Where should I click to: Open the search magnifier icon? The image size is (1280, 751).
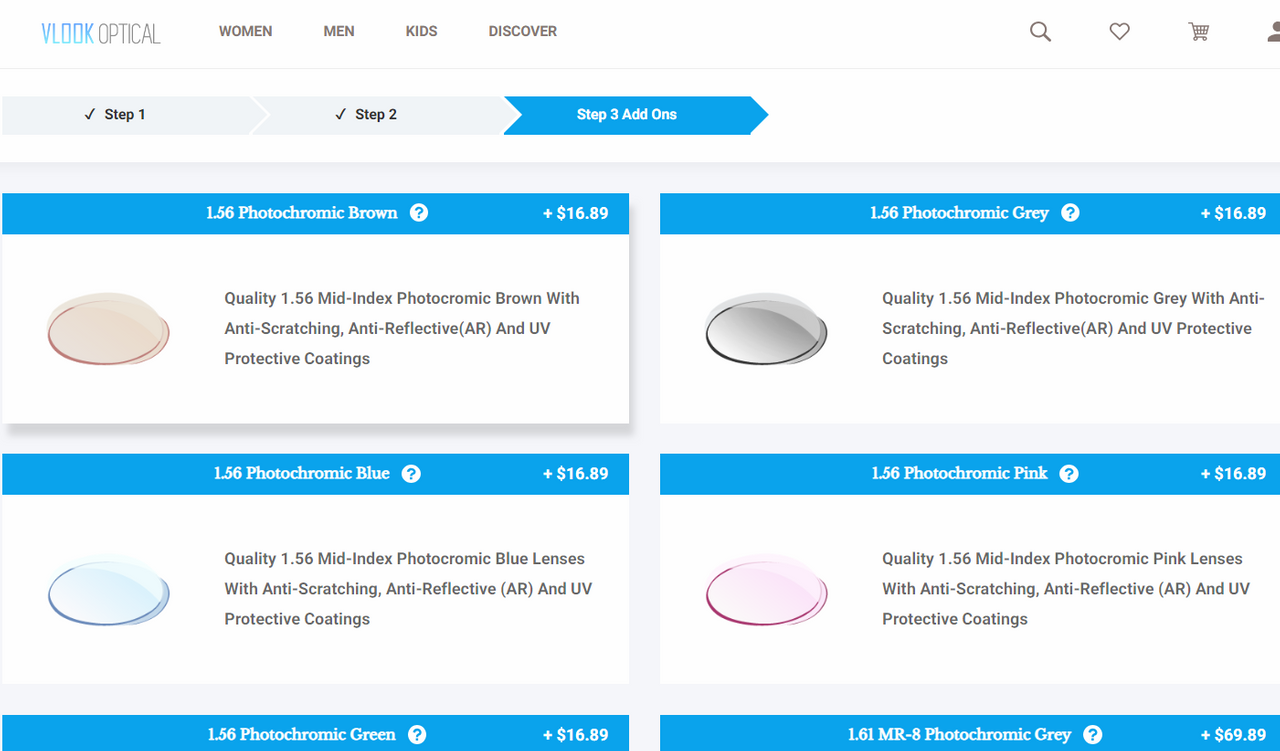pos(1041,32)
